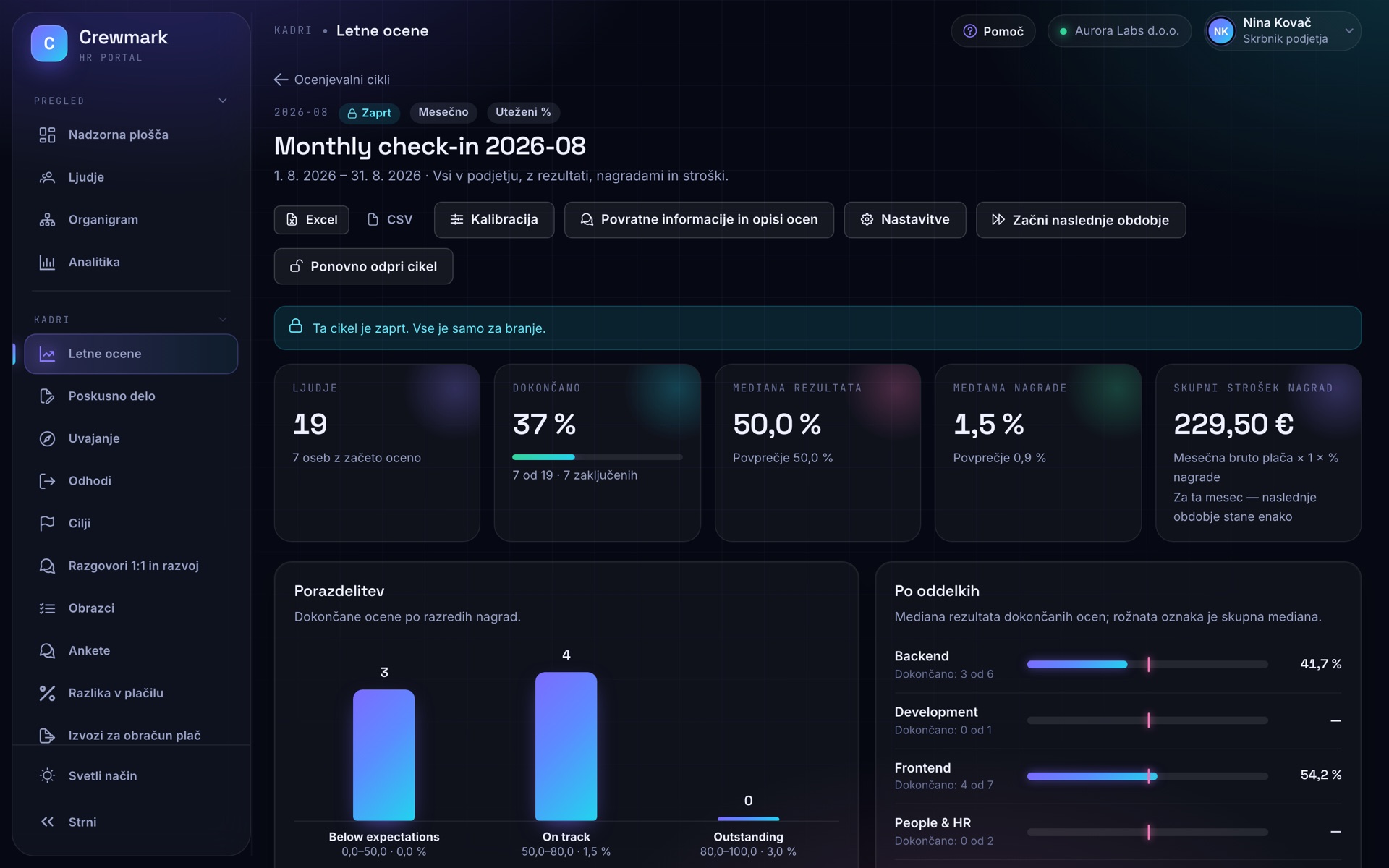Click the Crewmark logo icon
The height and width of the screenshot is (868, 1389).
pos(49,43)
